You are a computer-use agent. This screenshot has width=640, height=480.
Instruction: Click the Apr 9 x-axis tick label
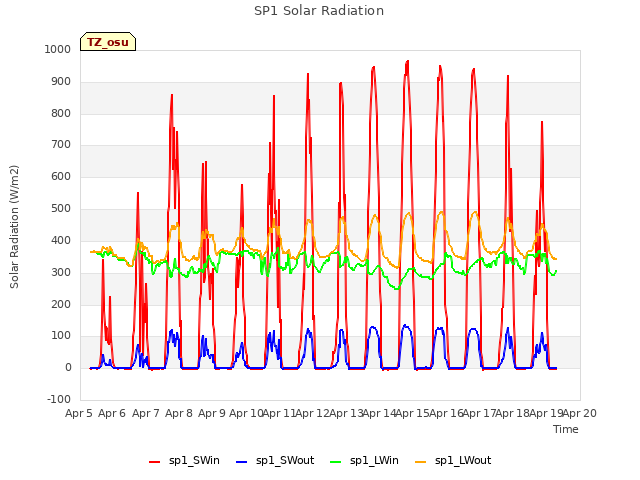coord(212,413)
